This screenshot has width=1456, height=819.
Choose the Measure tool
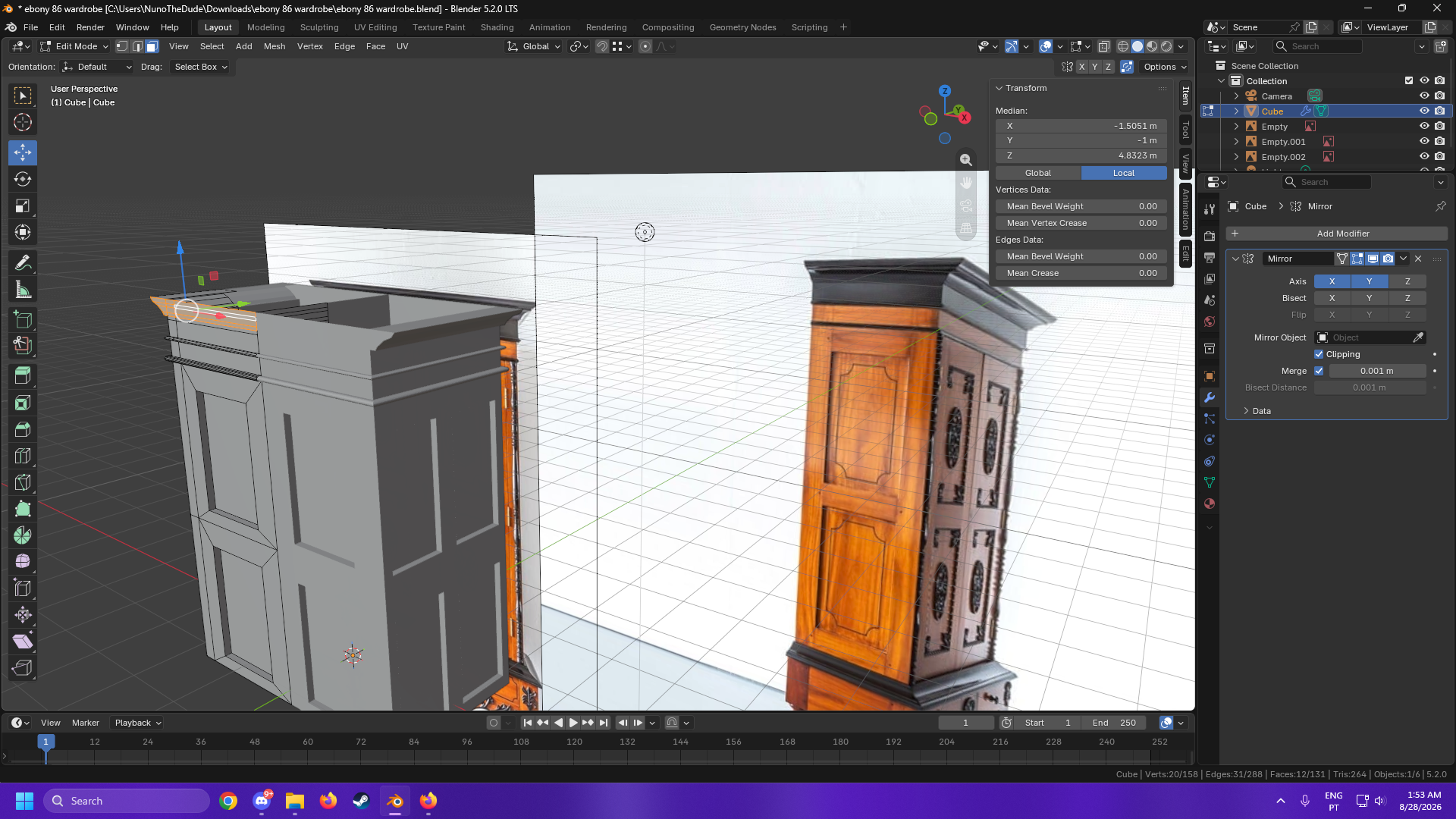23,289
